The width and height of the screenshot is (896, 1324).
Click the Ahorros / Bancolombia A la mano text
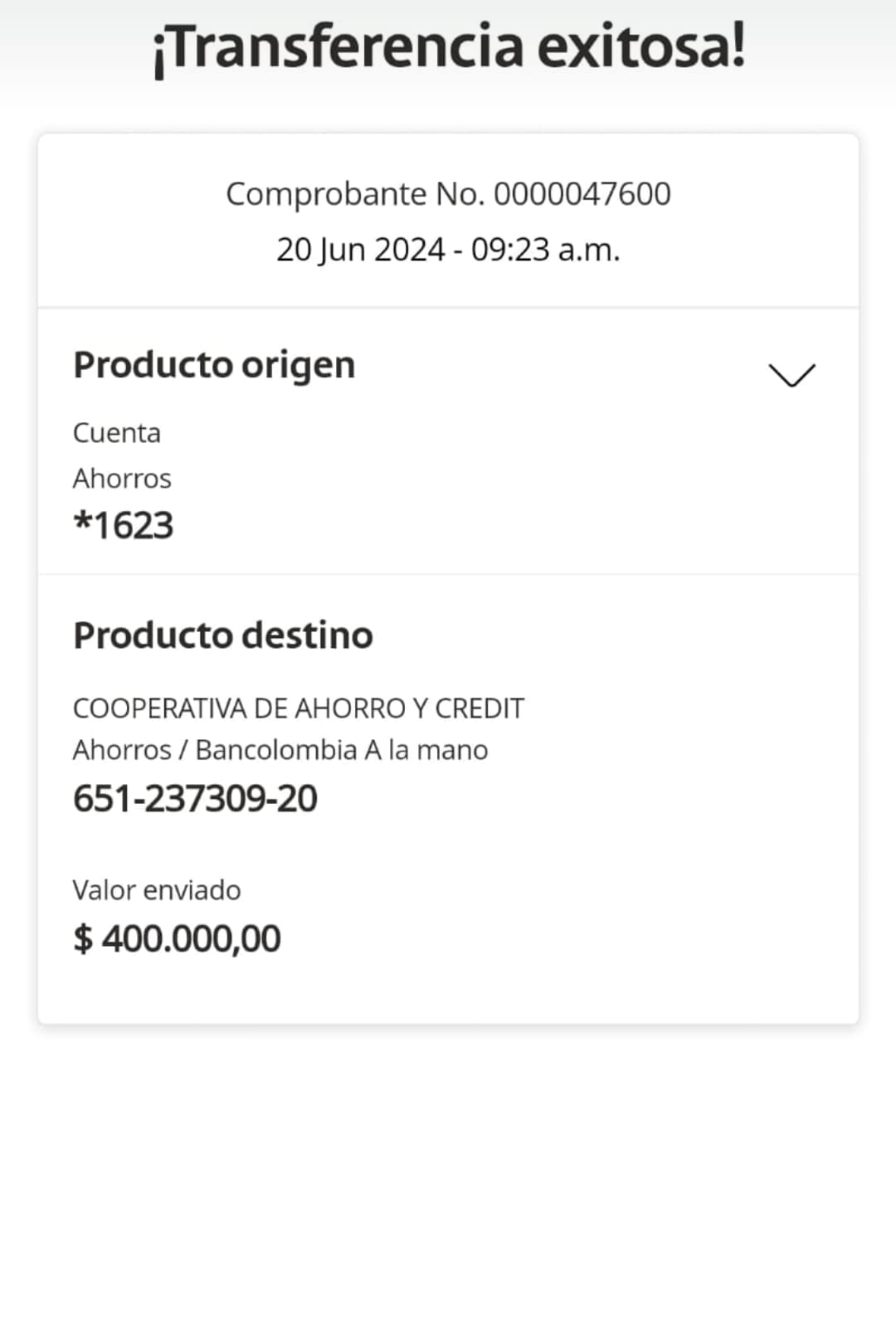[280, 750]
